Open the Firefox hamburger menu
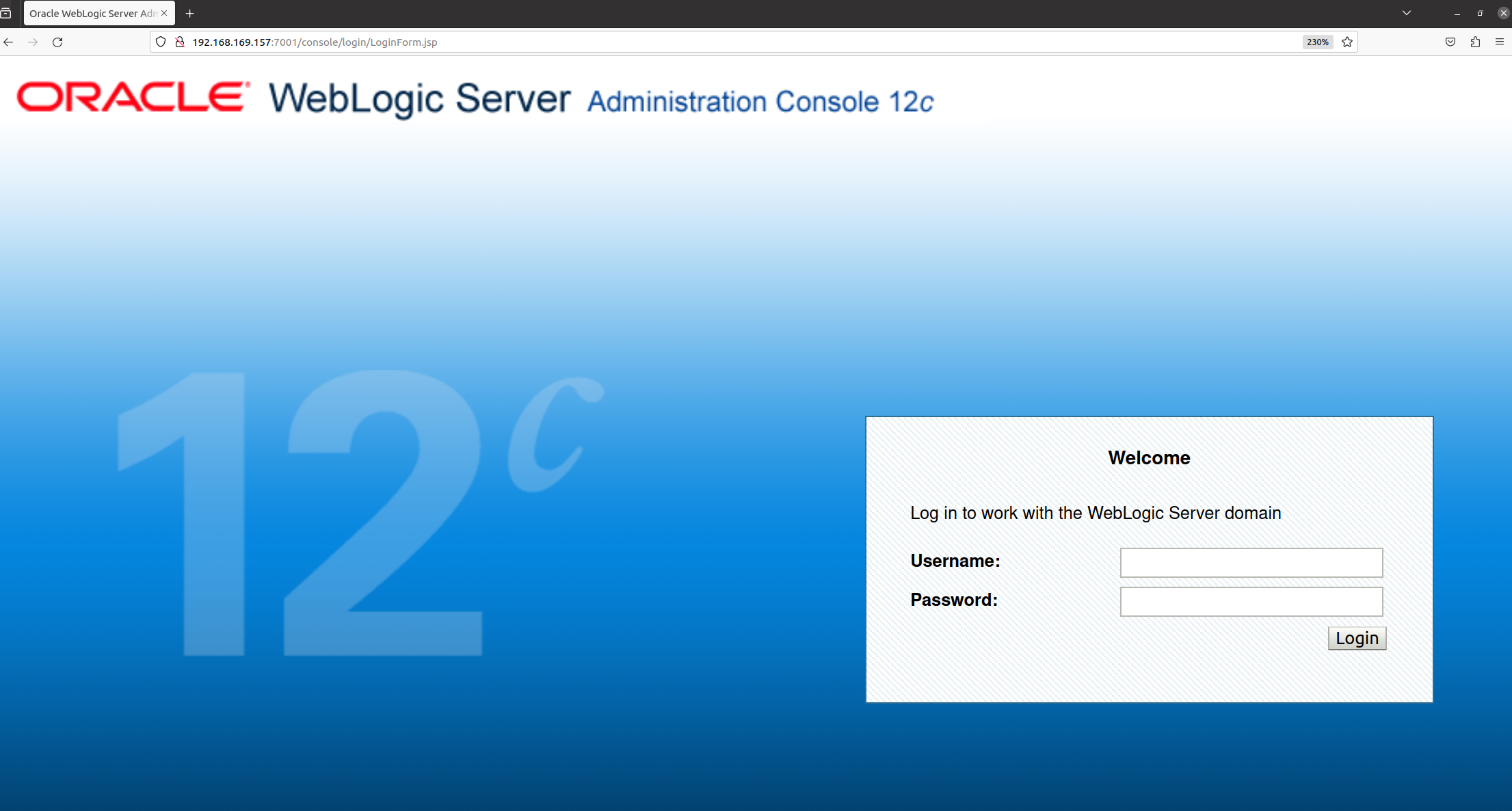The height and width of the screenshot is (811, 1512). [x=1500, y=42]
